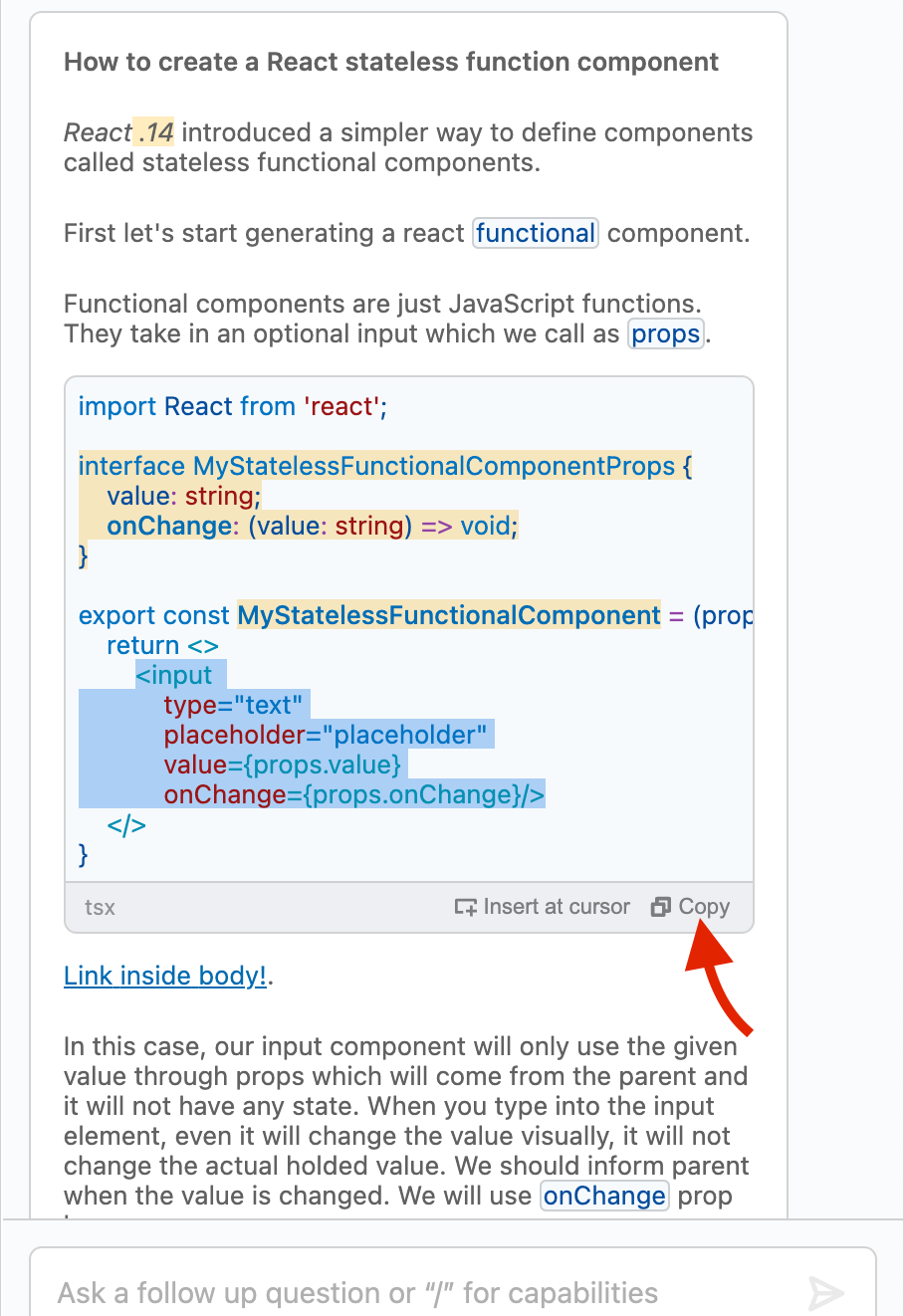The width and height of the screenshot is (904, 1316).
Task: Click the 'tsx' language label
Action: pos(100,907)
